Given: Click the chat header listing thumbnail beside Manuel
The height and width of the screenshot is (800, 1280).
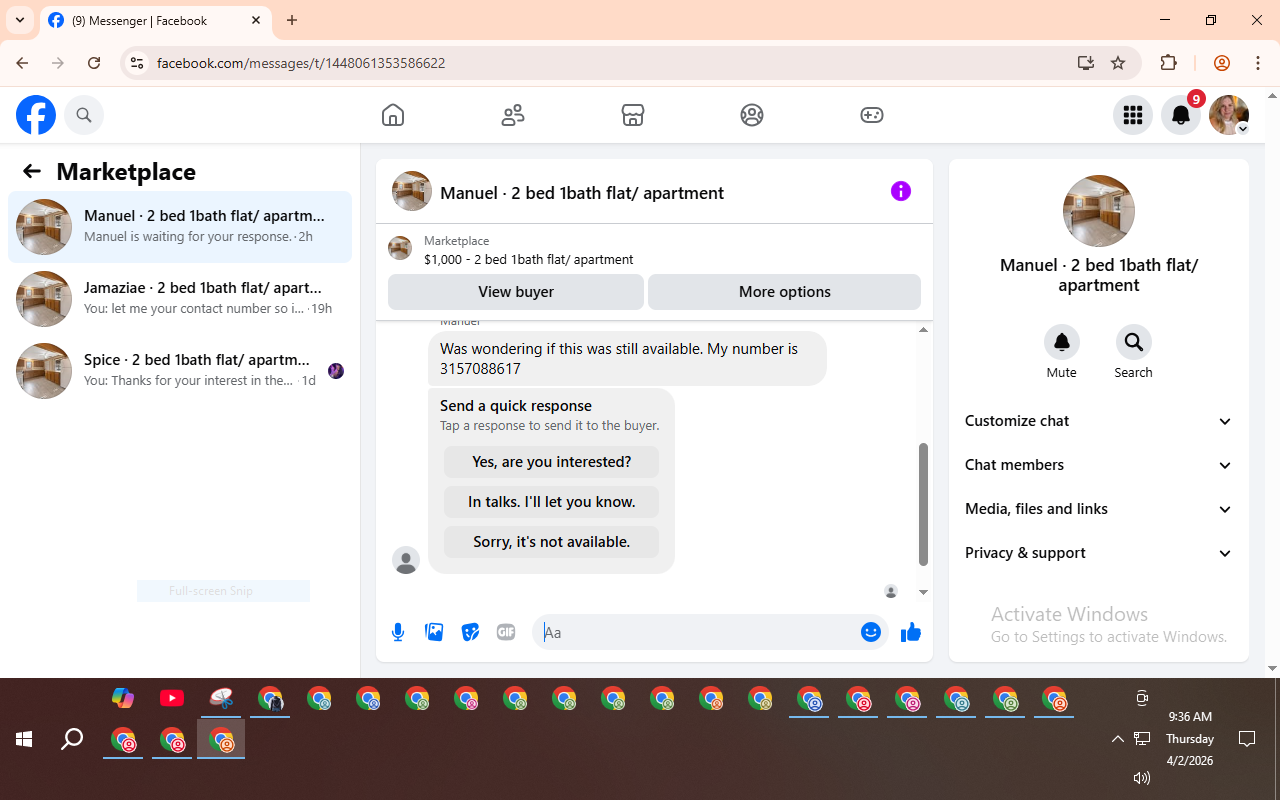Looking at the screenshot, I should [412, 191].
